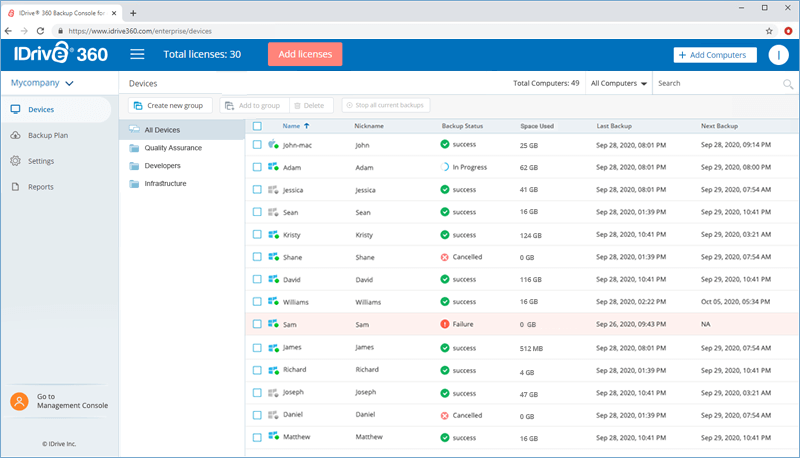Viewport: 800px width, 458px height.
Task: Click the Cancelled status icon for Daniel
Action: [x=445, y=415]
